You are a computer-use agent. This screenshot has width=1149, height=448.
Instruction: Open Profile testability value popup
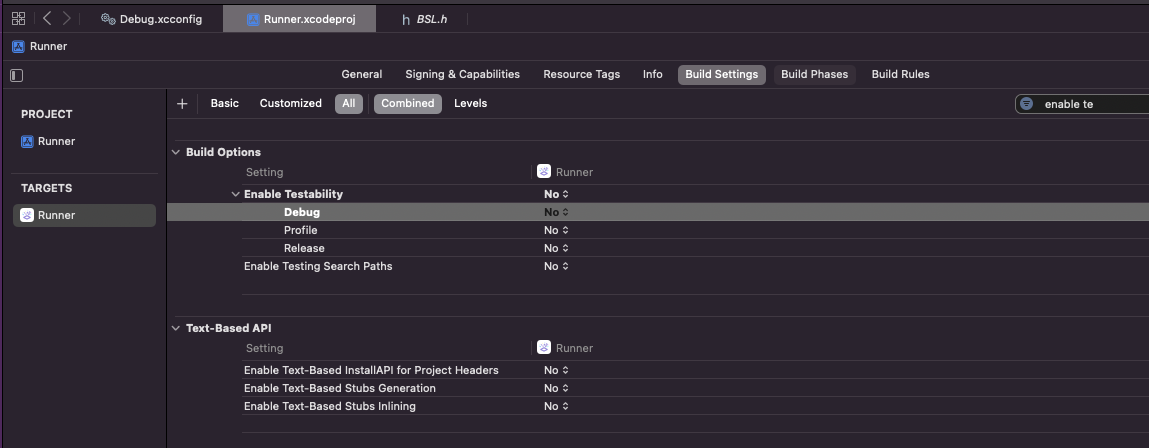pyautogui.click(x=556, y=230)
